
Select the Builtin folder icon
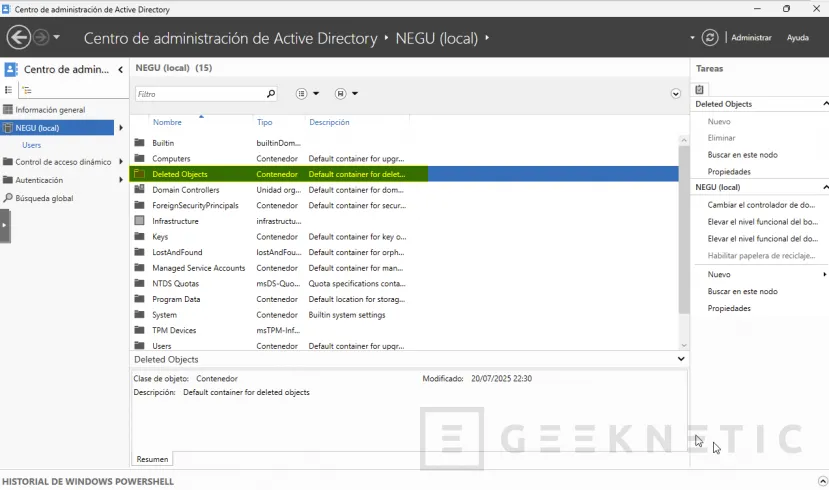(x=140, y=142)
